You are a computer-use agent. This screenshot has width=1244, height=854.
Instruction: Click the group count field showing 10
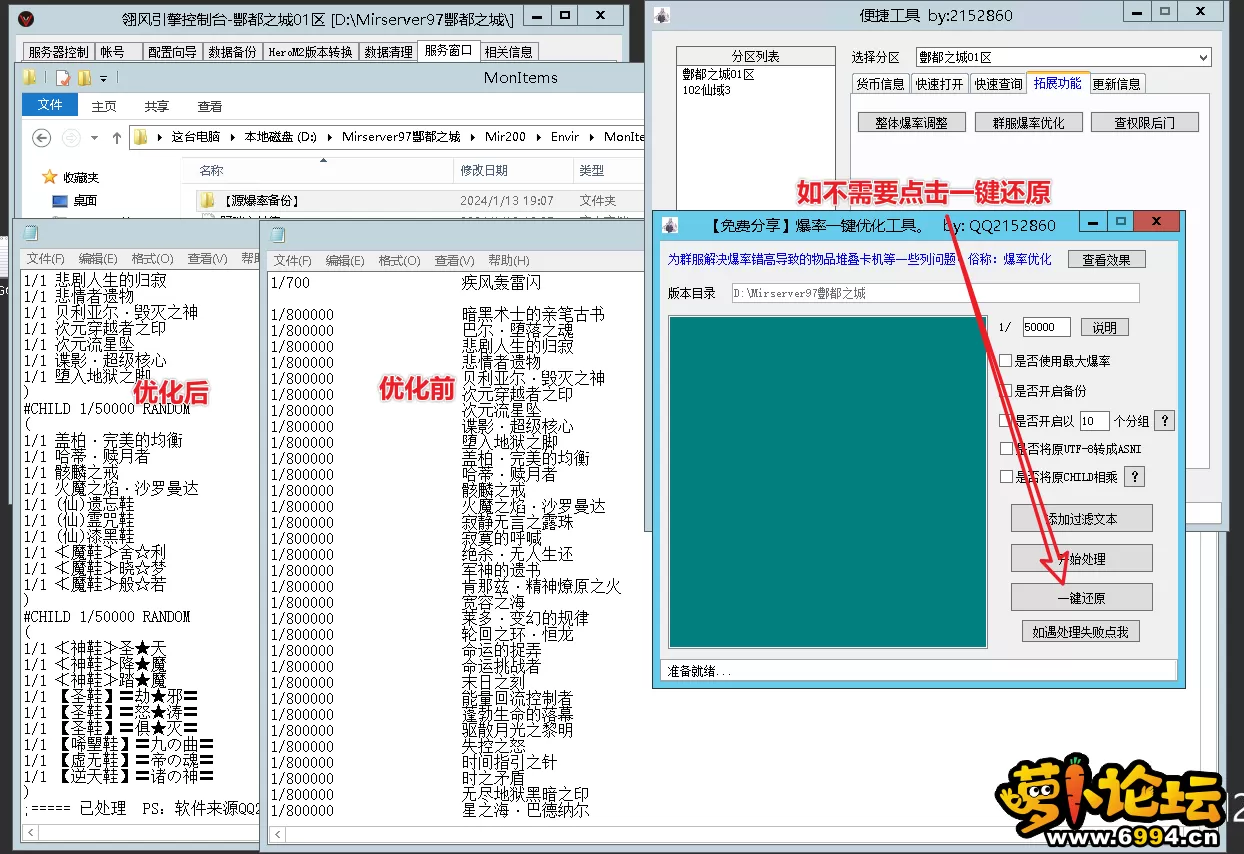[1093, 421]
